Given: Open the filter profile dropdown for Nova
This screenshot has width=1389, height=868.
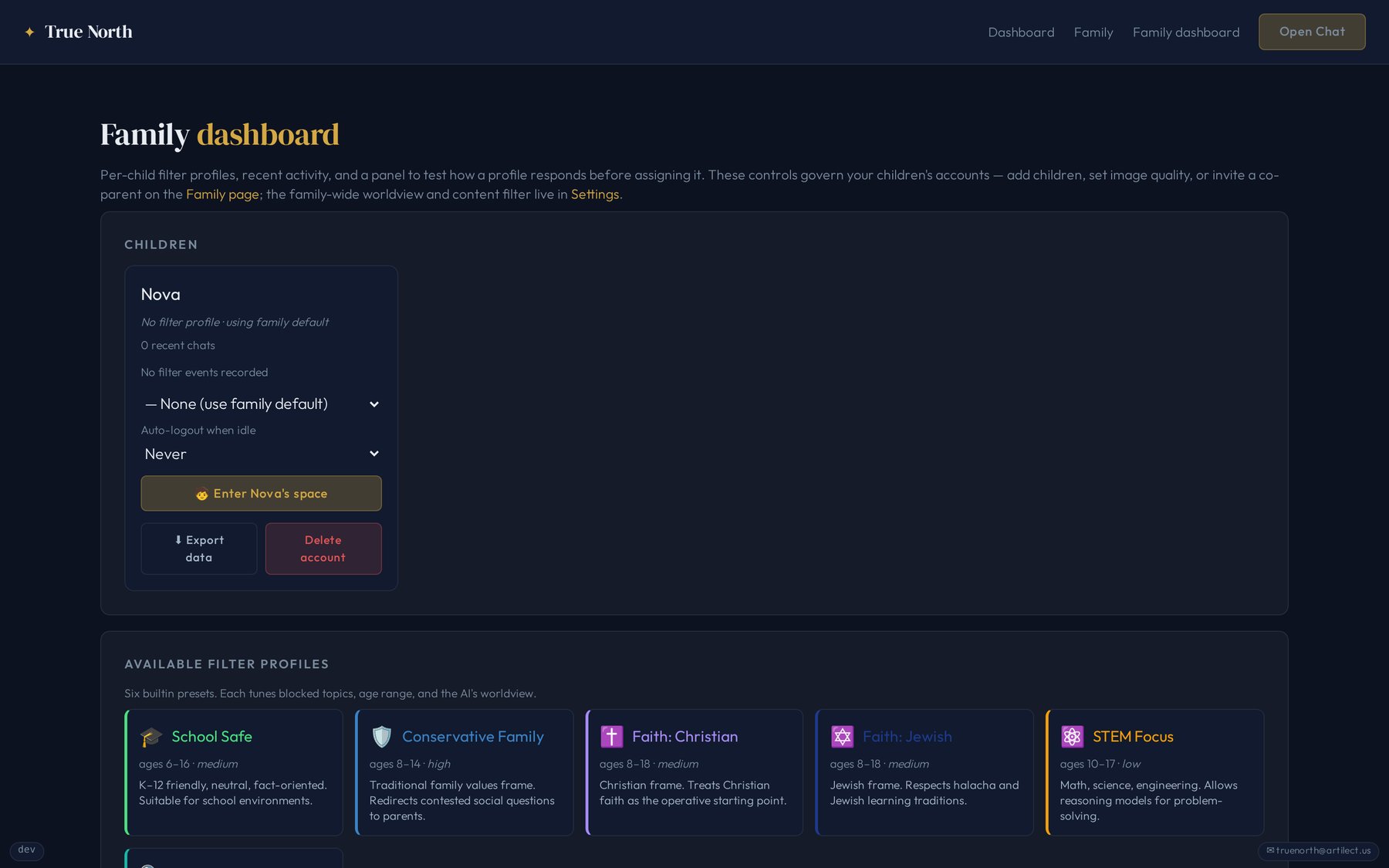Looking at the screenshot, I should click(261, 404).
